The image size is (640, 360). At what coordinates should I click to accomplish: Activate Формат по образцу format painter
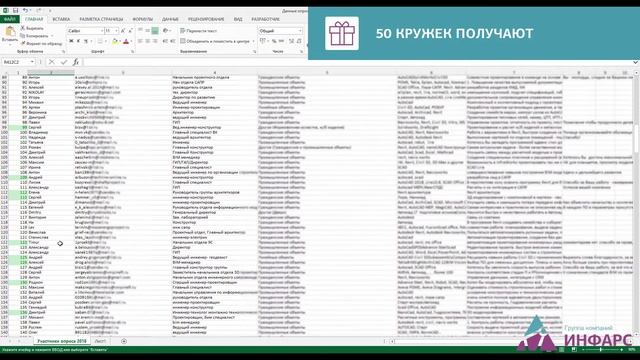pos(41,43)
